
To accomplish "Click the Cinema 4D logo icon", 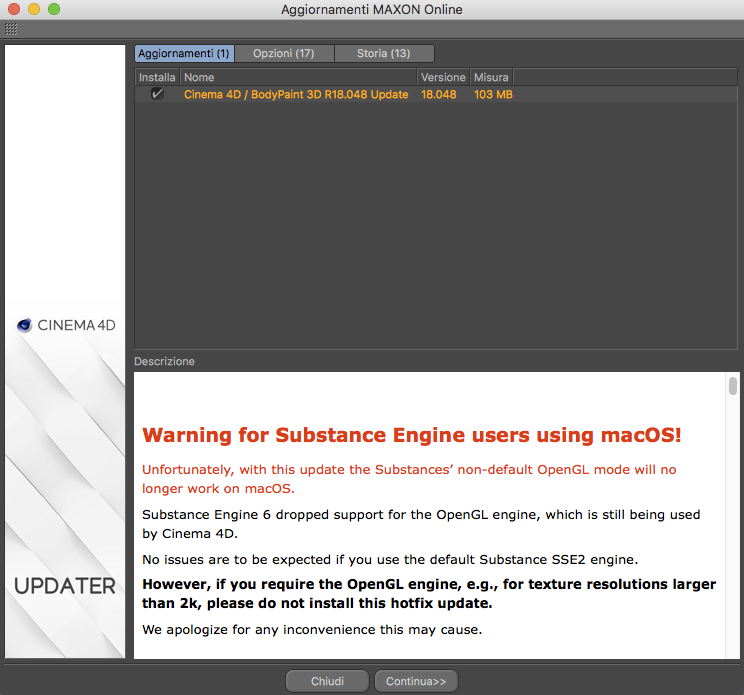I will pos(24,325).
